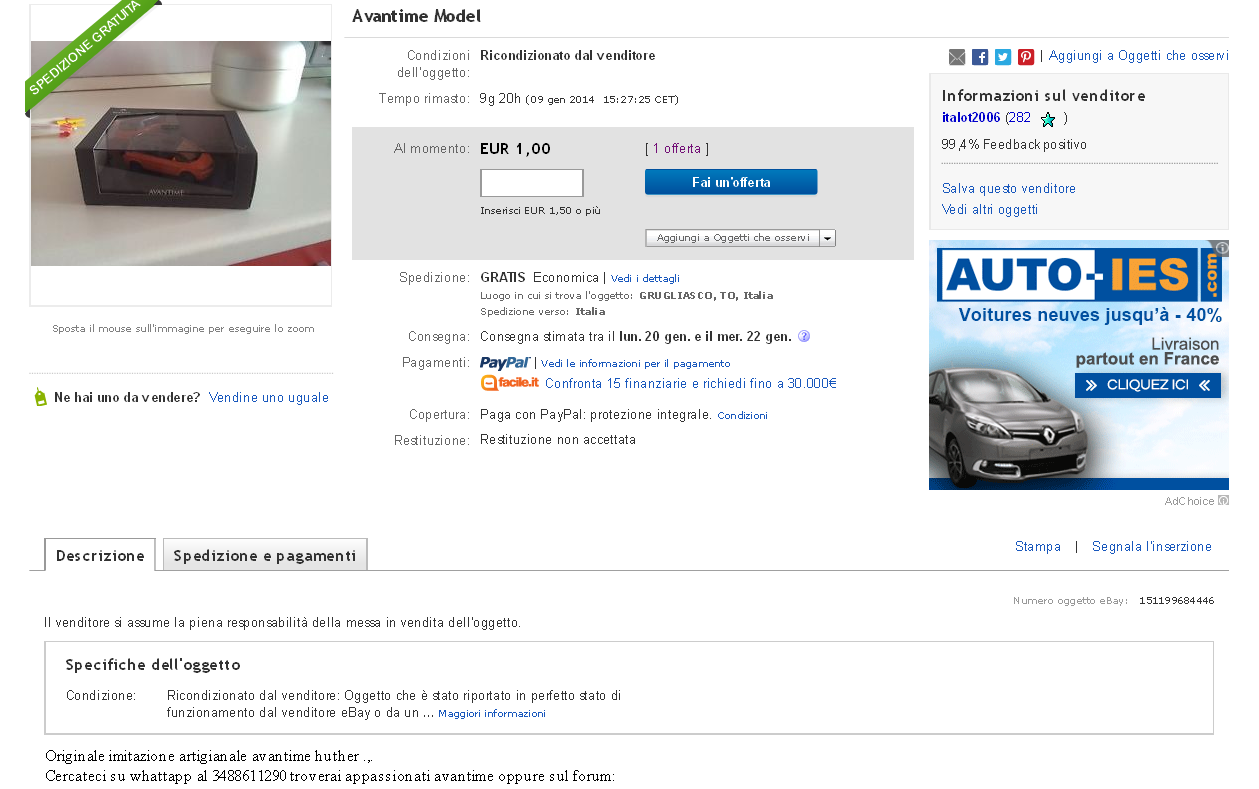Share the item on Twitter
Viewport: 1259px width, 789px height.
tap(1003, 57)
